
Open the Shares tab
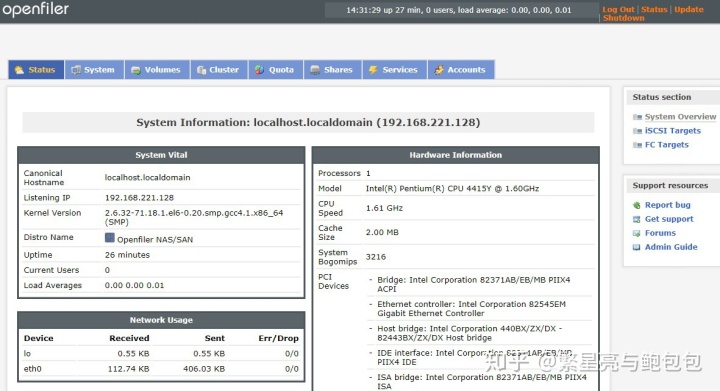pos(332,70)
